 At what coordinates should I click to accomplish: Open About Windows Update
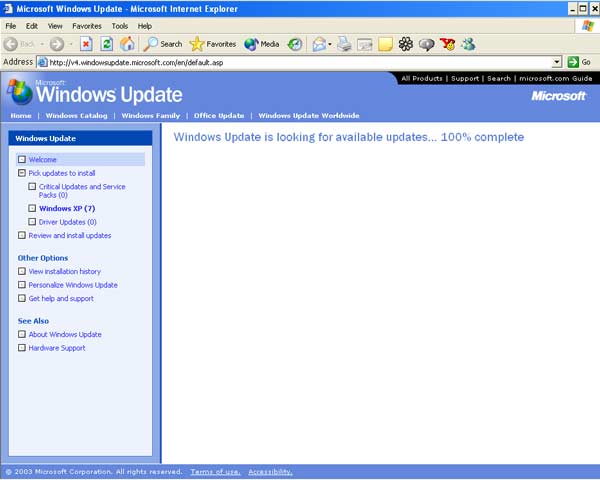[65, 334]
